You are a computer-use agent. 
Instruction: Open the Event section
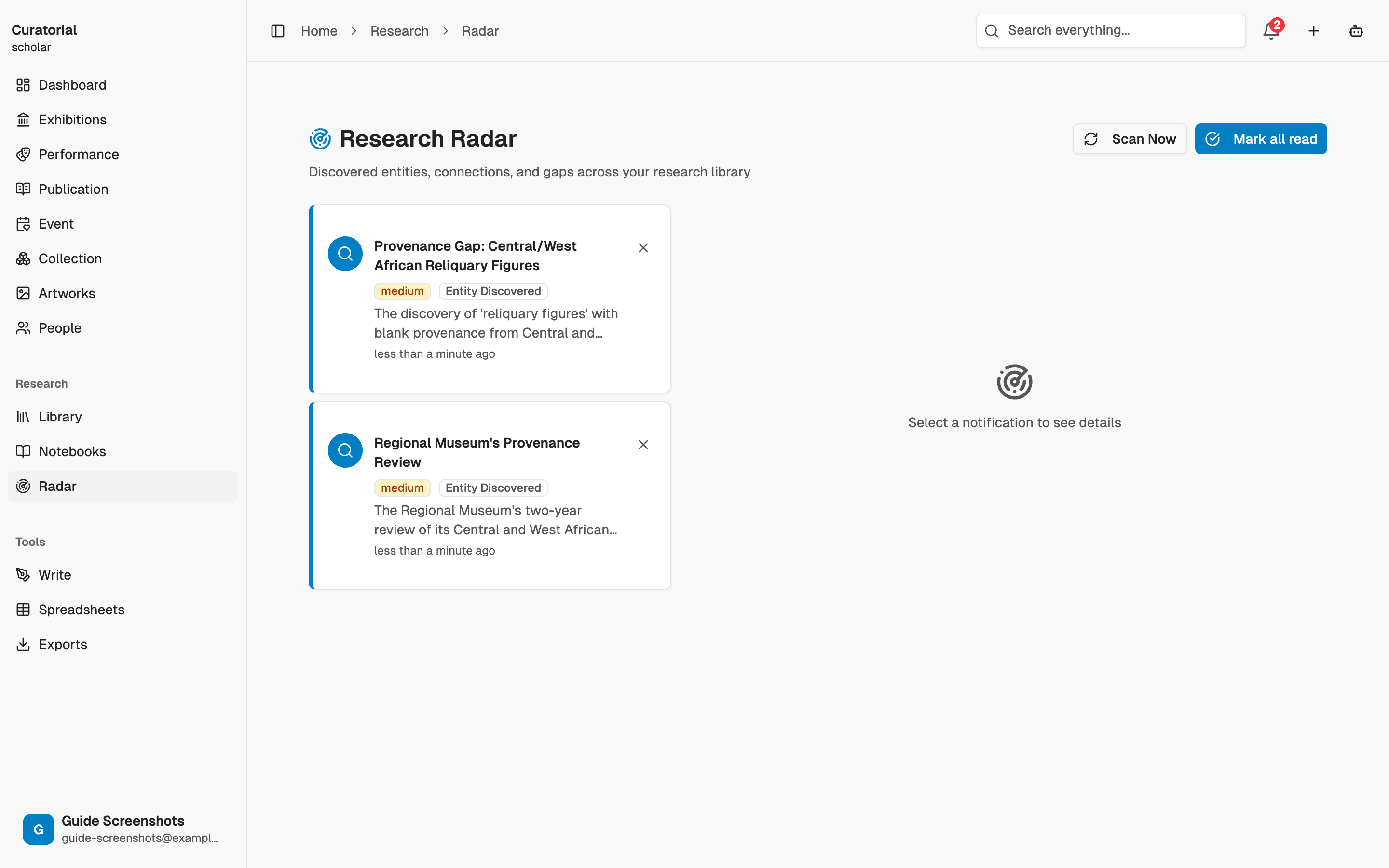coord(123,224)
